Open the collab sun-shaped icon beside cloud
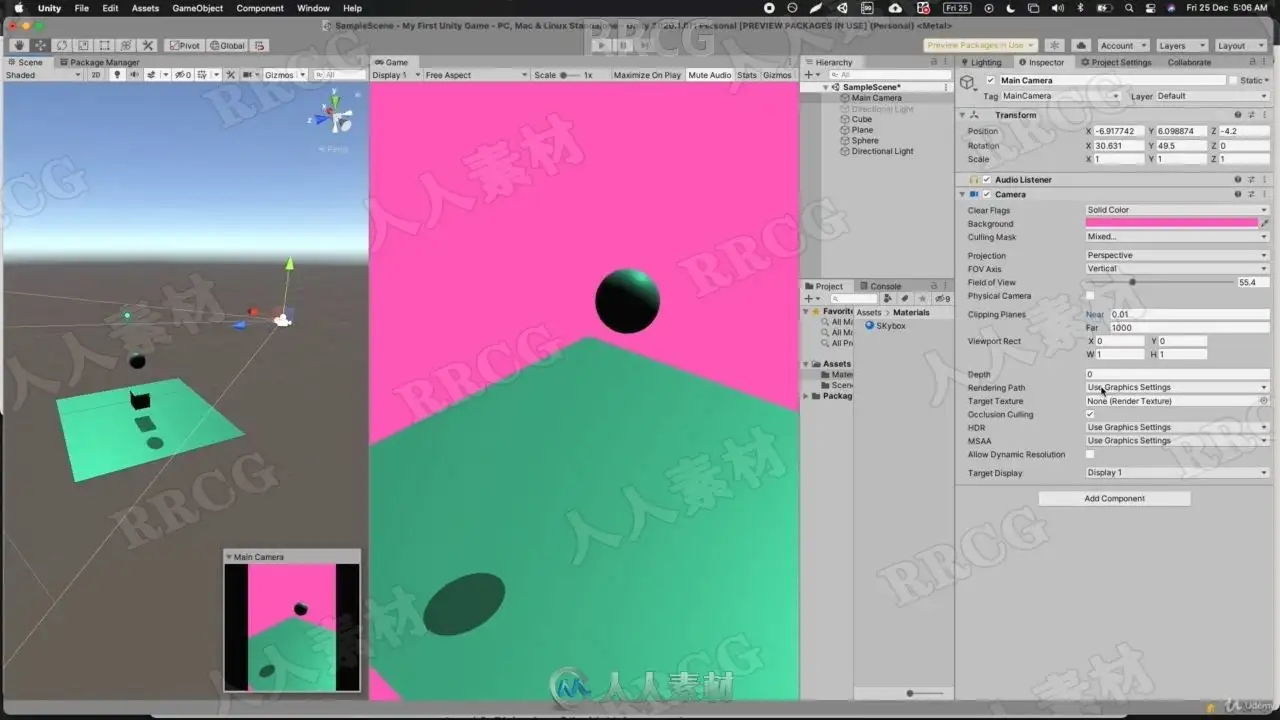This screenshot has width=1280, height=720. point(1054,45)
